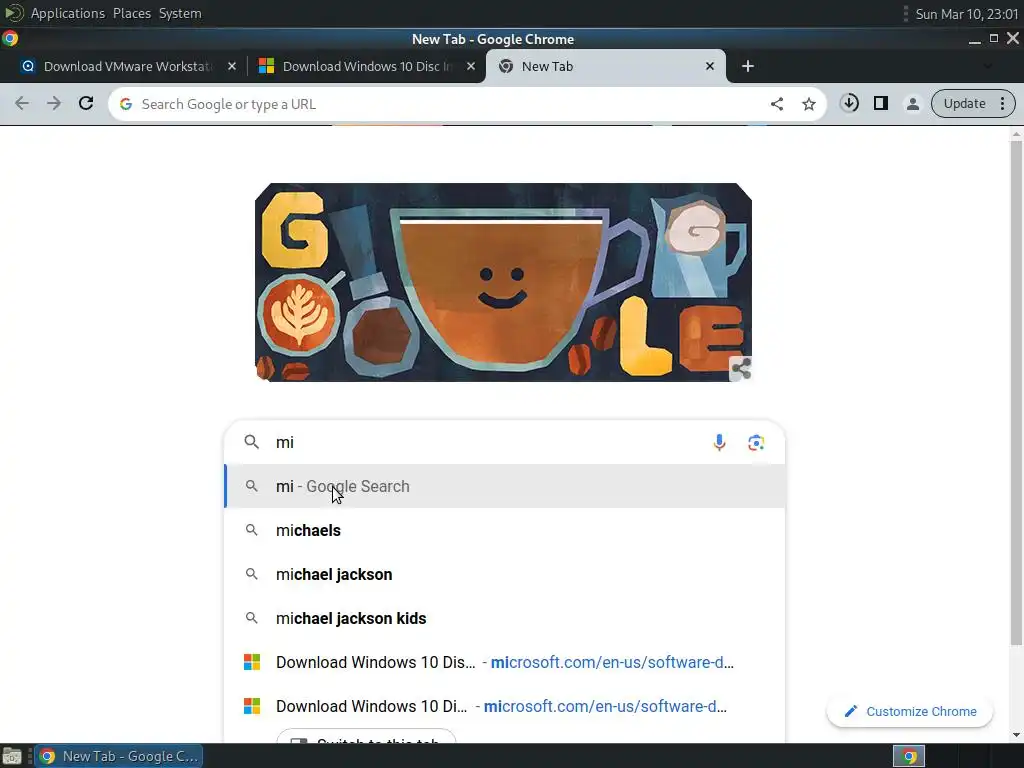Start voice search with microphone icon

click(x=719, y=442)
